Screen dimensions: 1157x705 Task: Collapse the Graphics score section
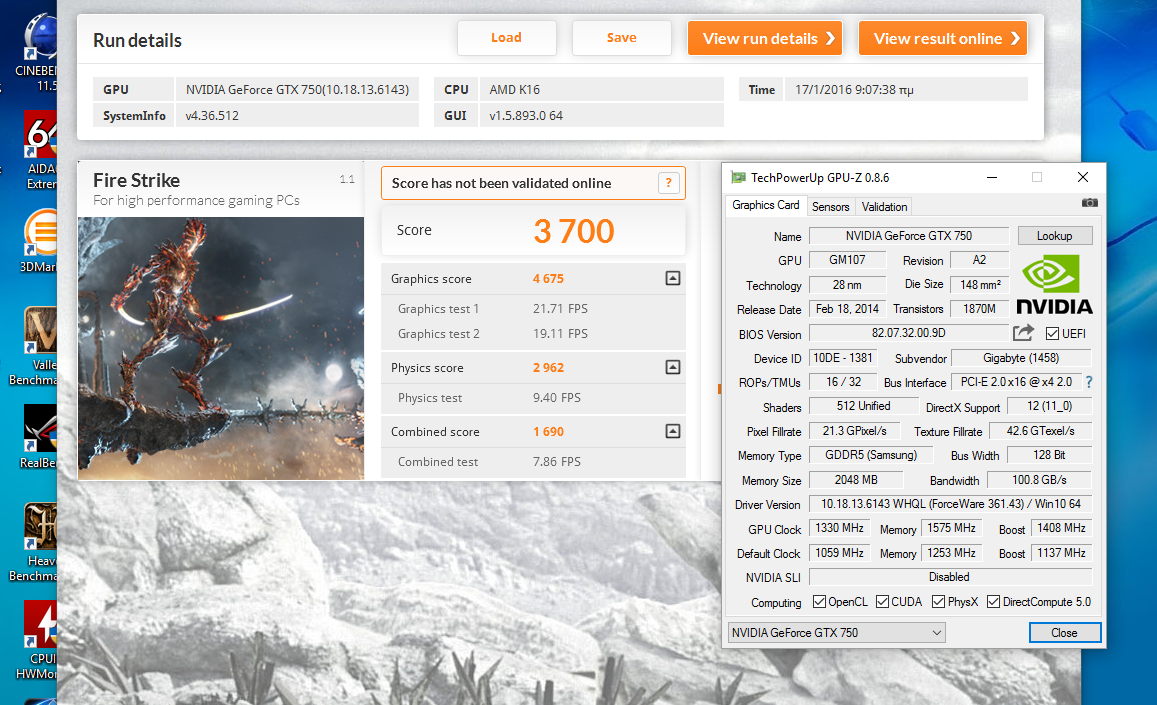(x=673, y=278)
